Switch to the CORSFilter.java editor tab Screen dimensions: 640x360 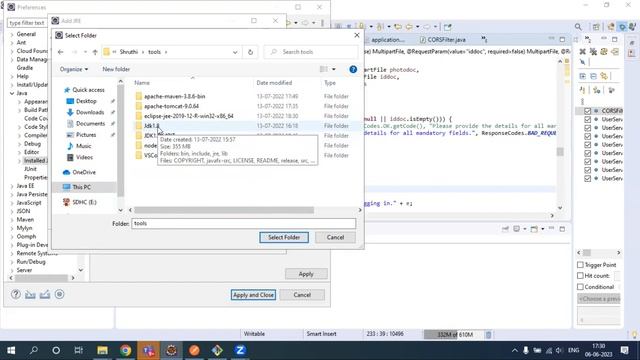tap(442, 40)
